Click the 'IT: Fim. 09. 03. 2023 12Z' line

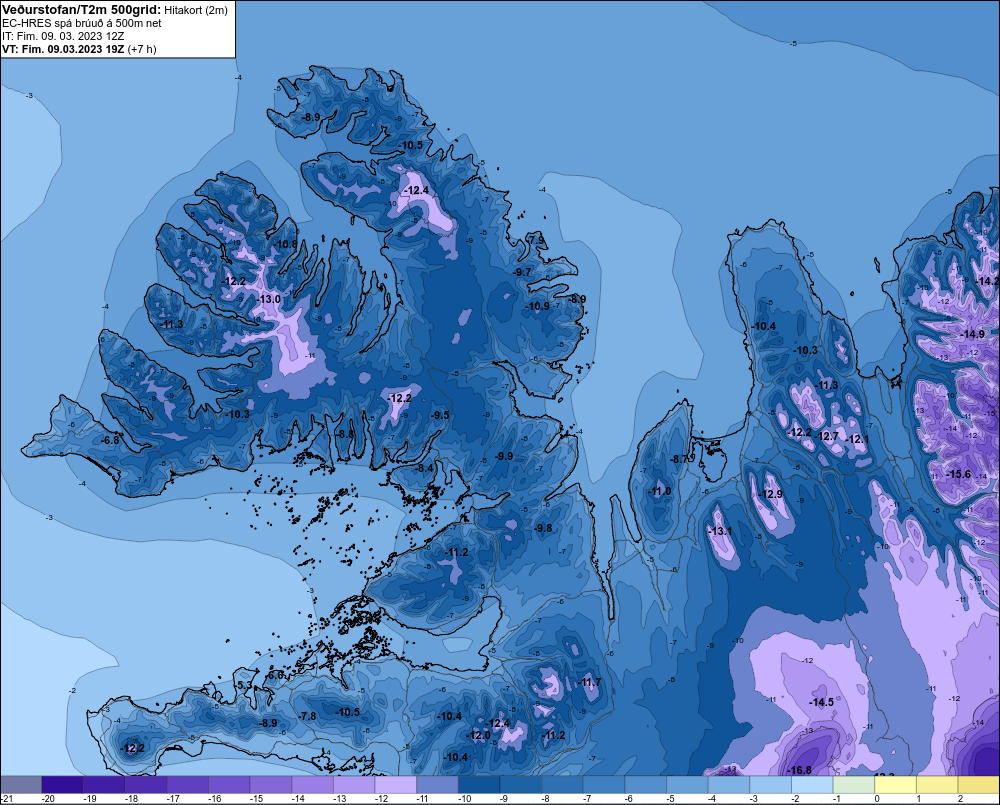point(63,36)
